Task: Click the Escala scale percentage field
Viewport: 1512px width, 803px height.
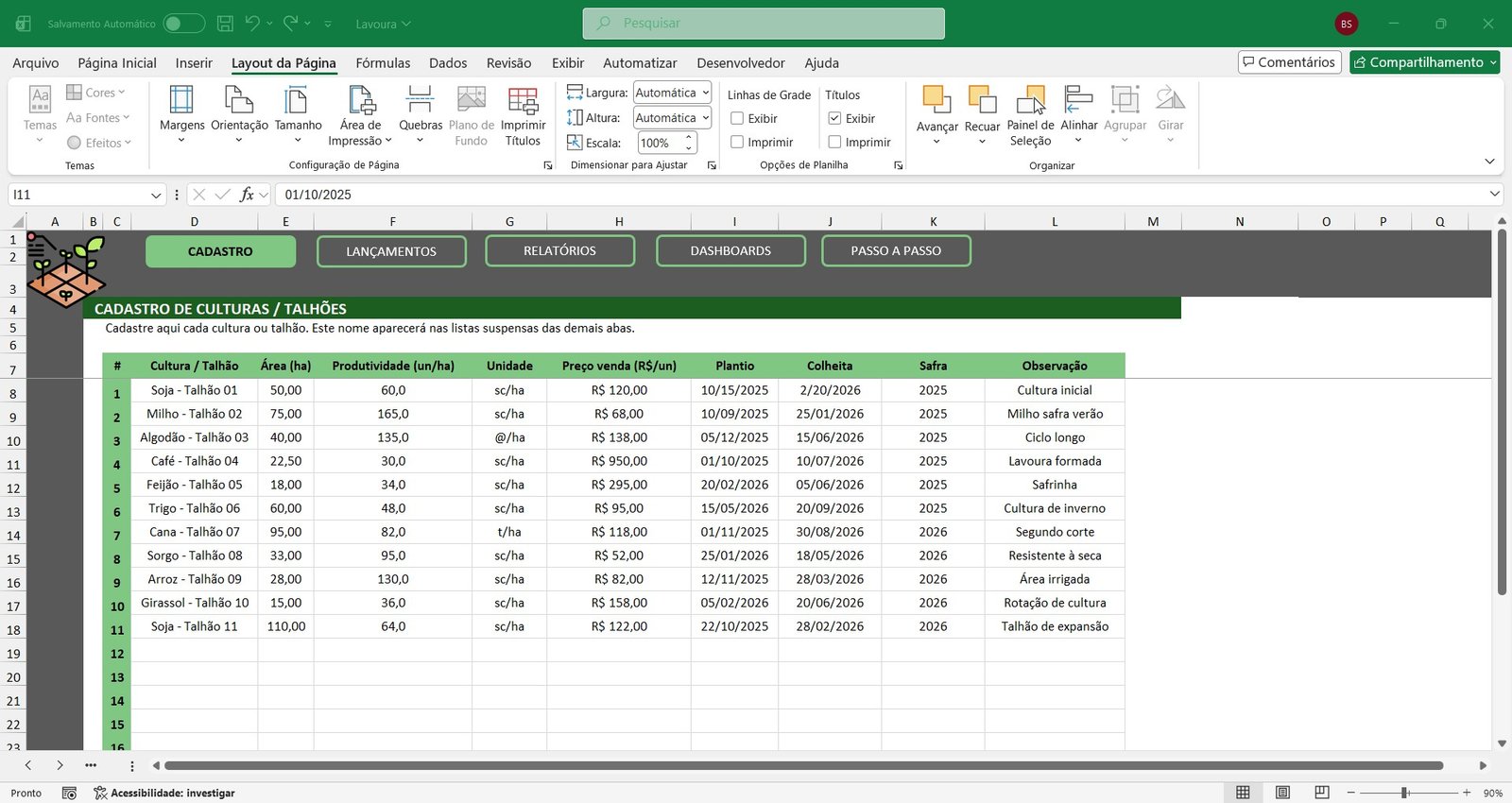Action: 661,143
